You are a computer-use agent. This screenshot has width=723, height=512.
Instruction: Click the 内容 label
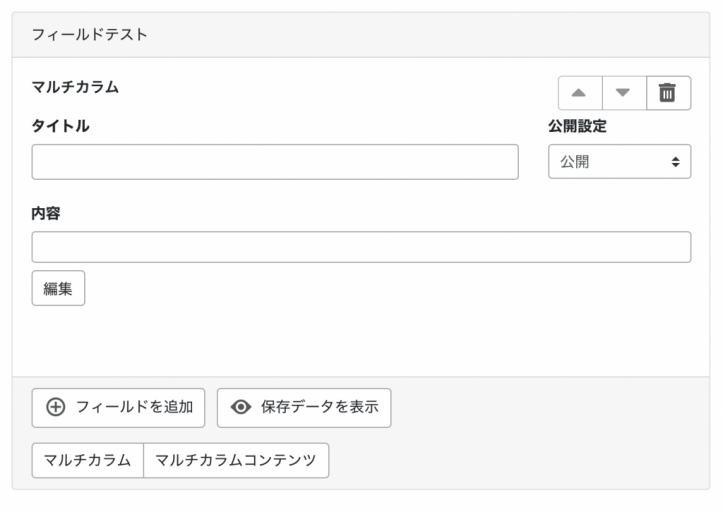coord(46,213)
